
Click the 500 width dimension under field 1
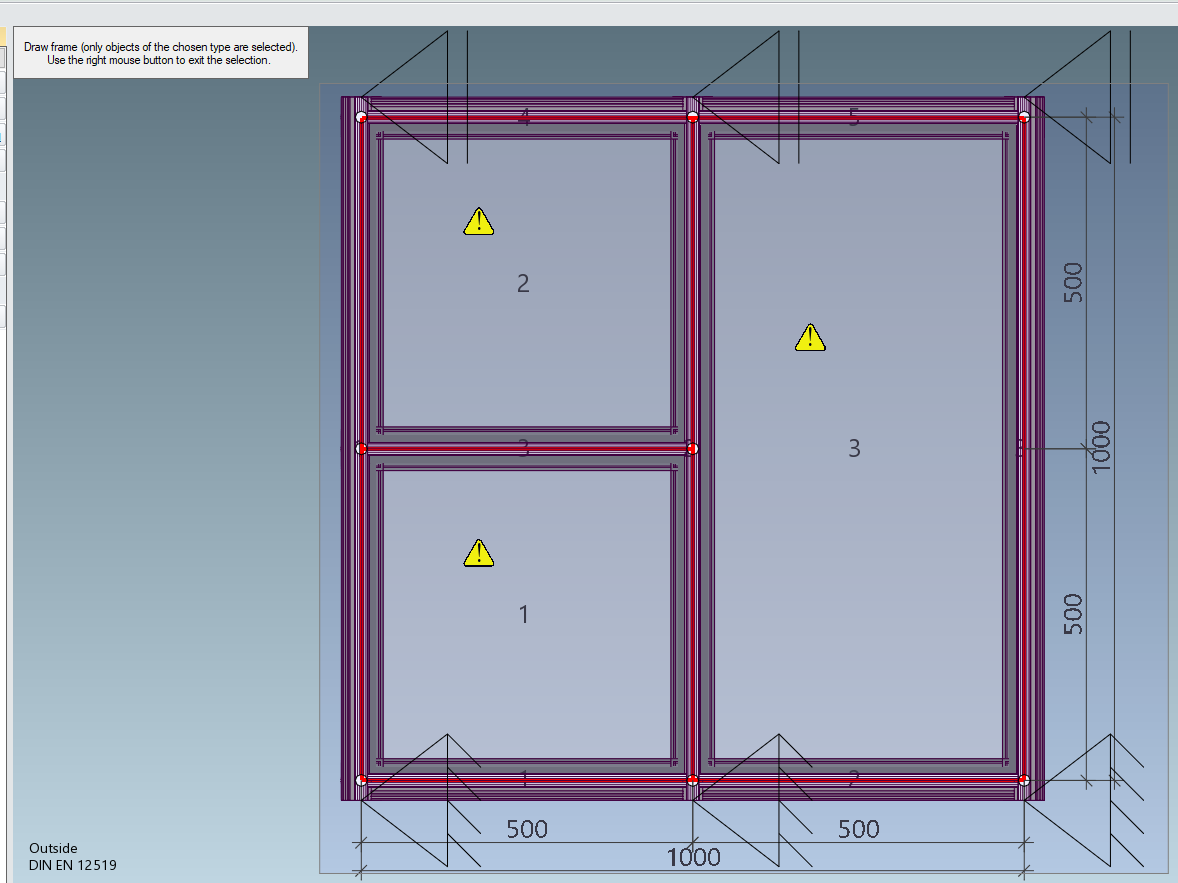[527, 829]
